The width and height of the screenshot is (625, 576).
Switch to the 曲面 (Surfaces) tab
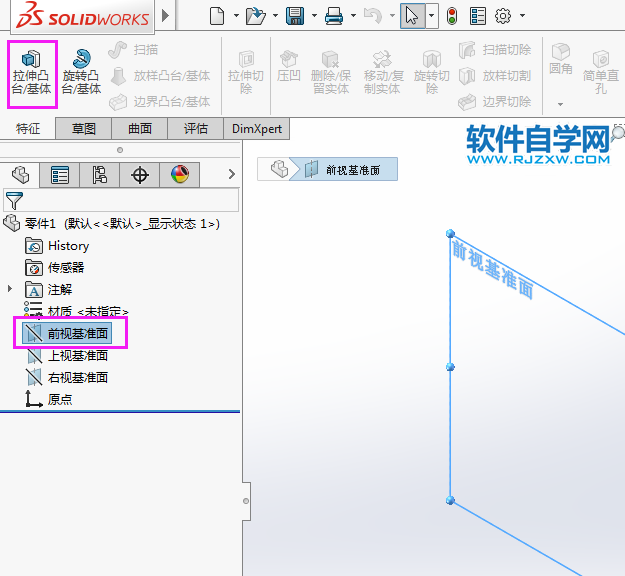tap(140, 129)
